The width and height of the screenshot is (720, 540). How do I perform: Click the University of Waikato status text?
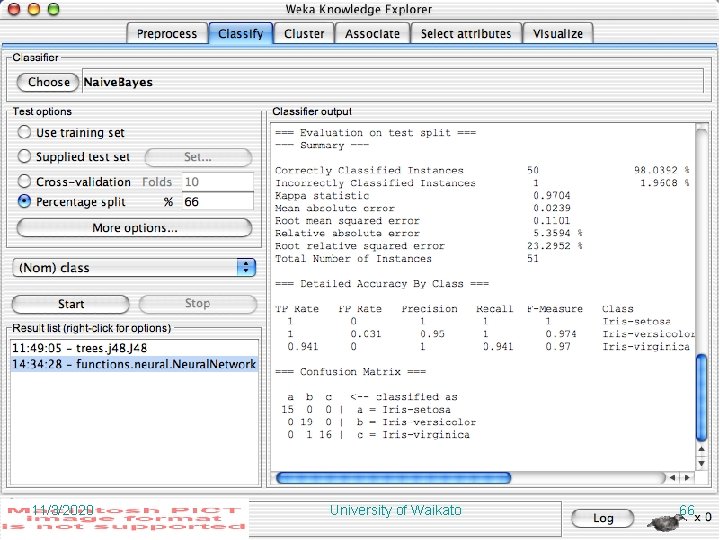click(x=396, y=510)
